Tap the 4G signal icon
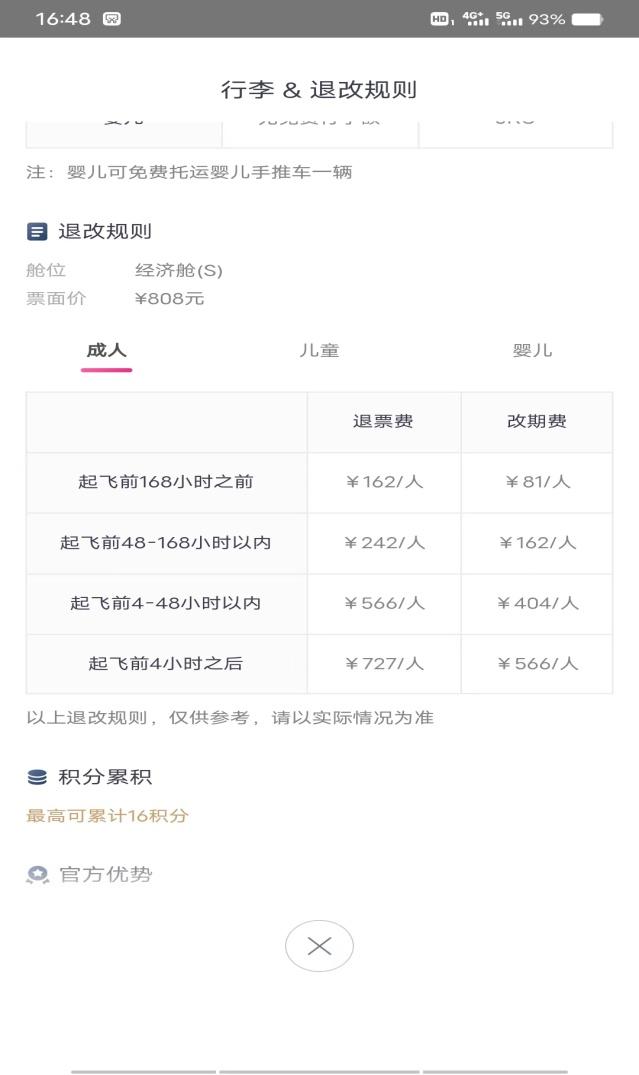 point(475,19)
